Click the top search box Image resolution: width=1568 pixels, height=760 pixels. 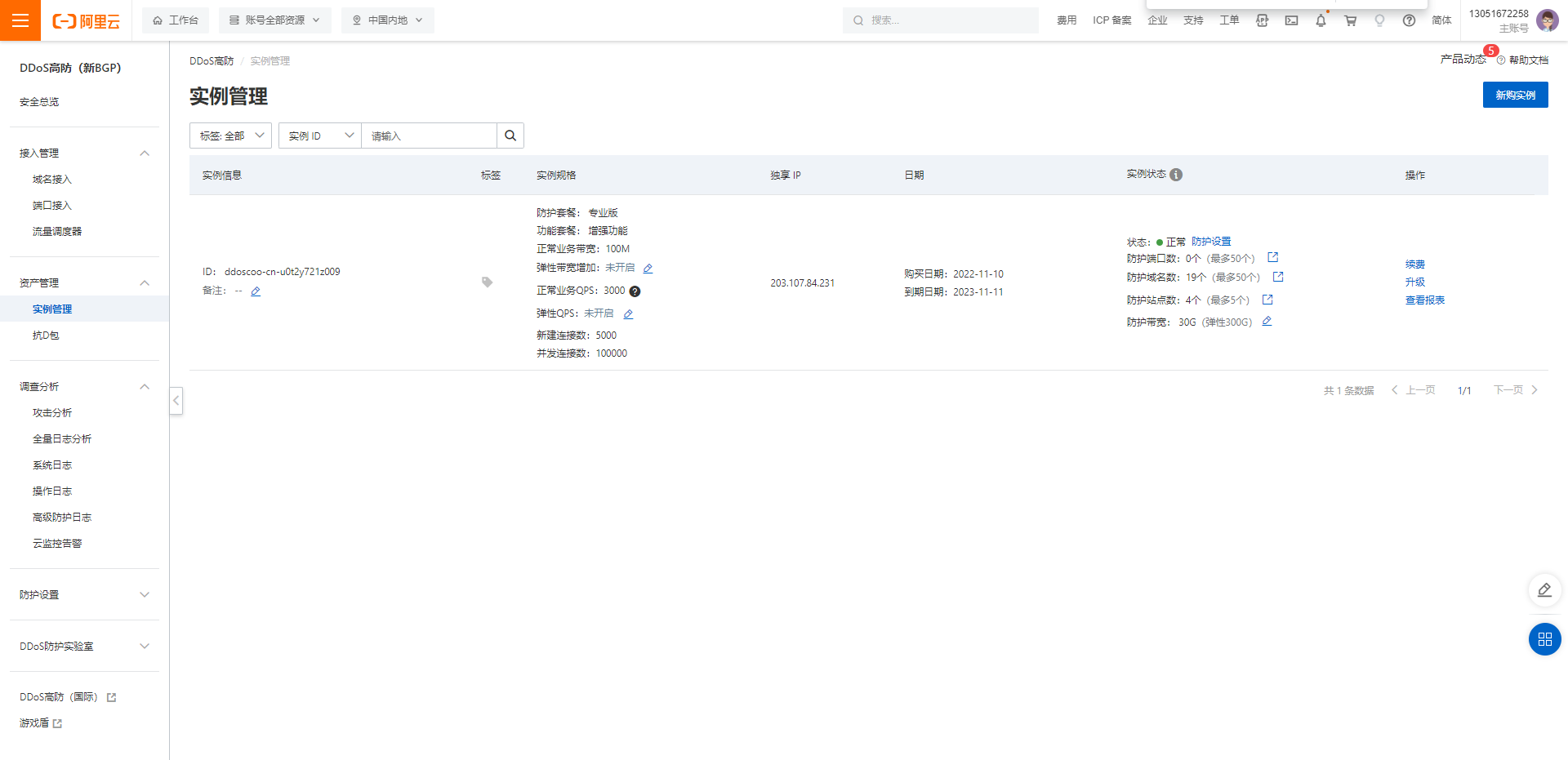pyautogui.click(x=940, y=20)
